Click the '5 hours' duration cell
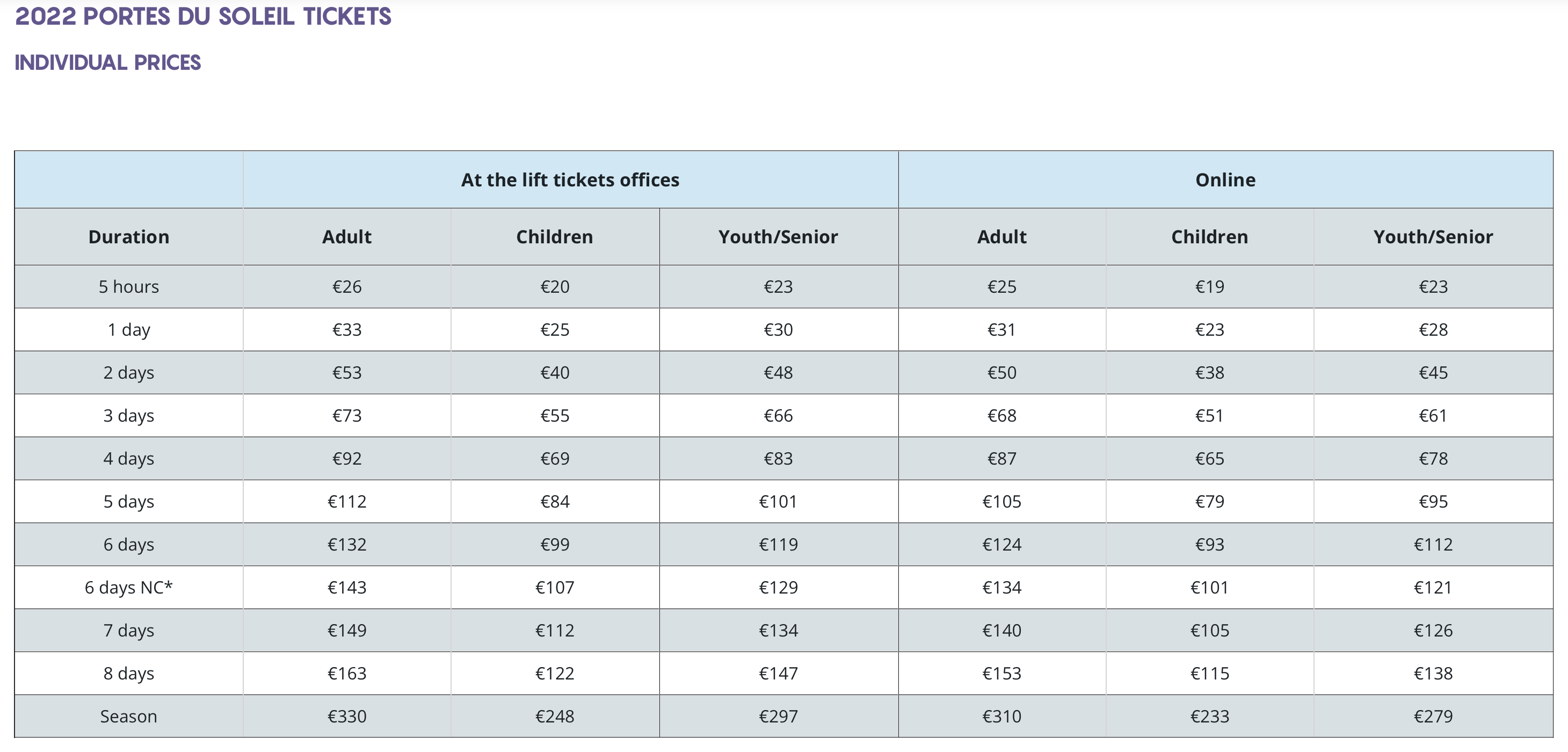Viewport: 1568px width, 752px height. (128, 286)
